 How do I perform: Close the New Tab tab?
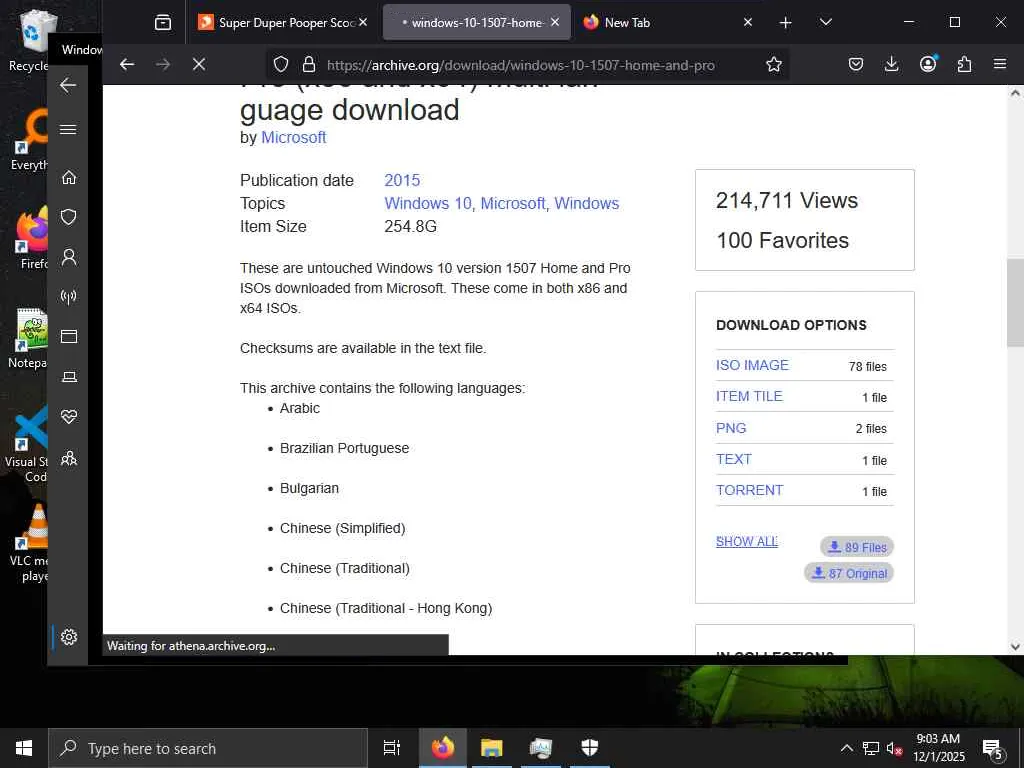748,22
